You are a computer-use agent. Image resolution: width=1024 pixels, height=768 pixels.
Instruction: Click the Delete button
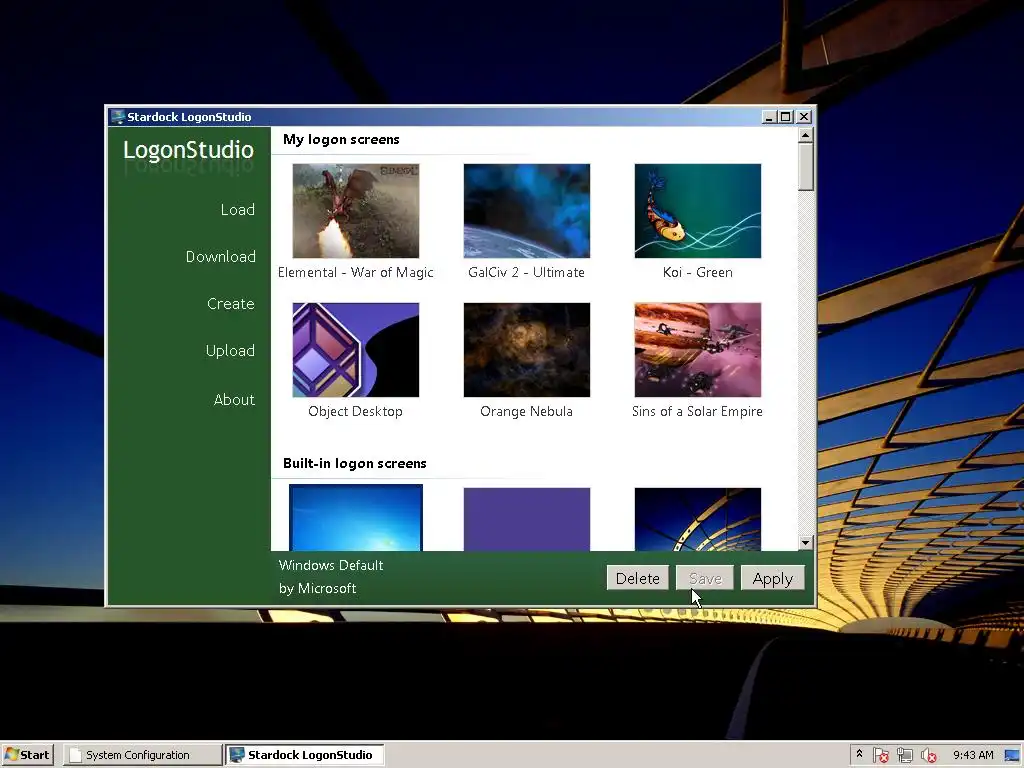[637, 578]
